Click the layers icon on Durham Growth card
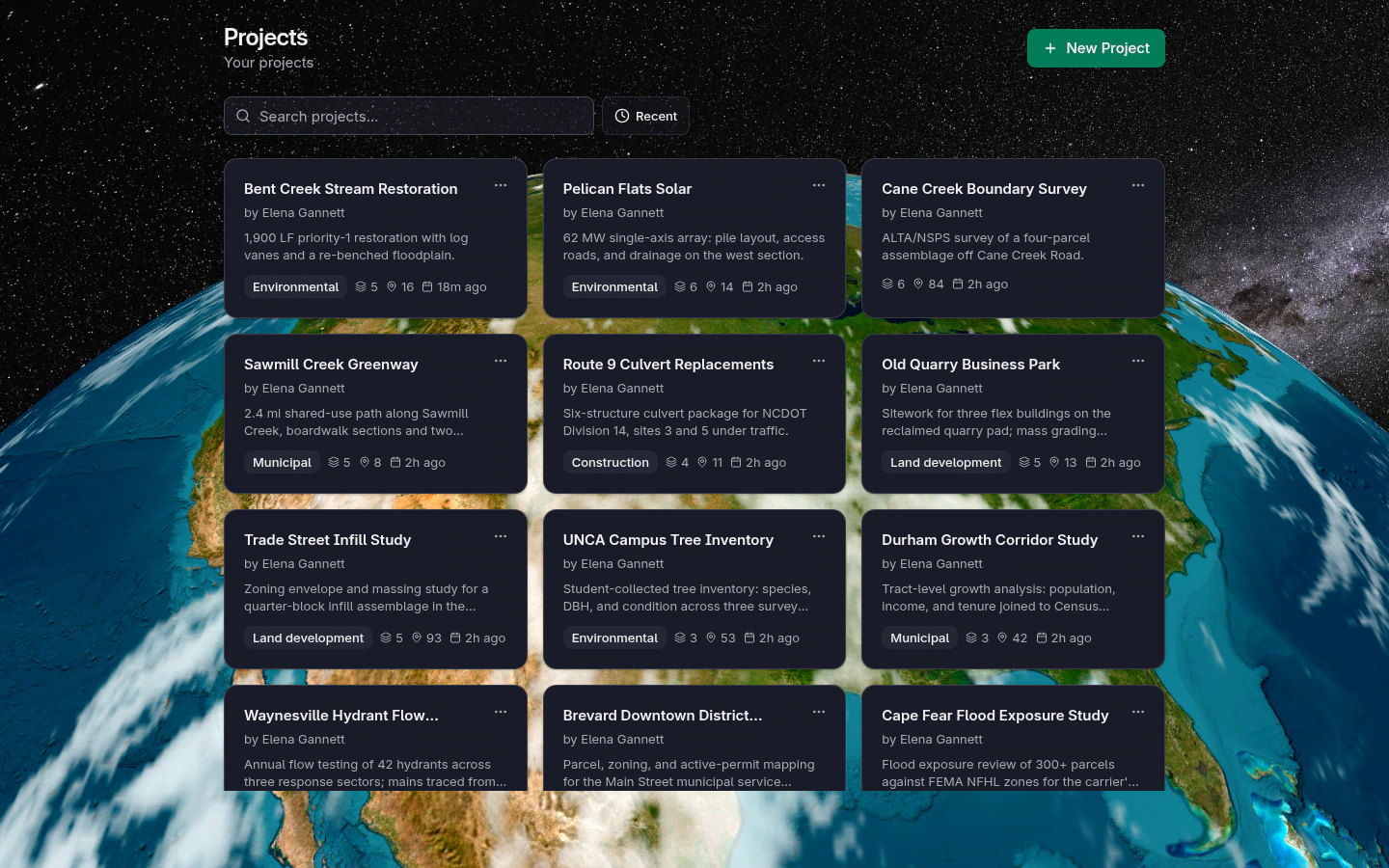The height and width of the screenshot is (868, 1389). point(971,637)
